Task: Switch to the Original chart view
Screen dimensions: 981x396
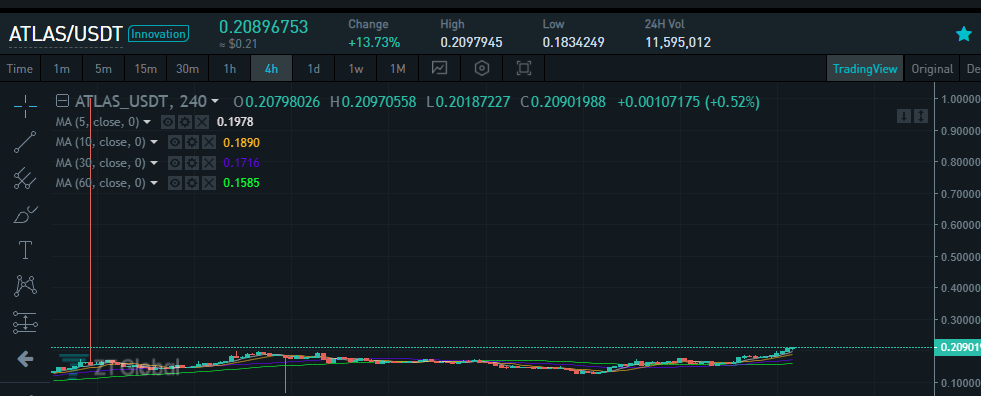Action: (x=932, y=68)
